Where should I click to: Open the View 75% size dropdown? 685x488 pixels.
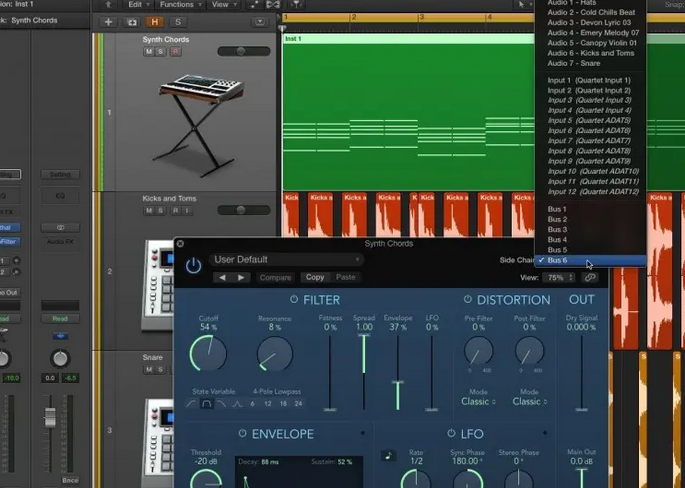pos(559,277)
